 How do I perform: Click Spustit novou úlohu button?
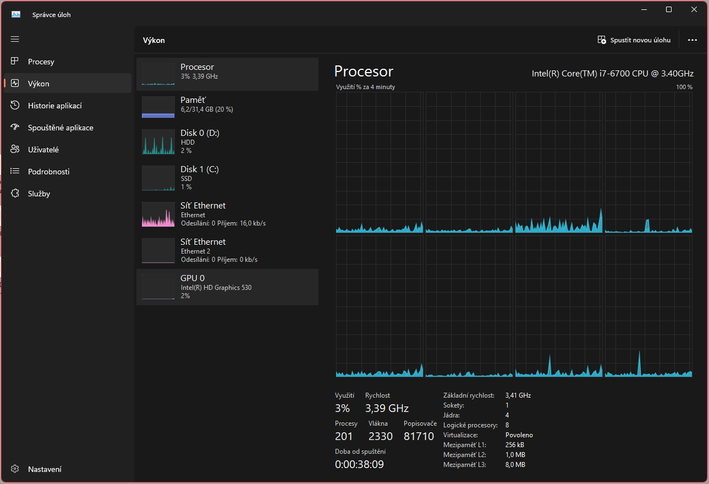click(x=634, y=40)
